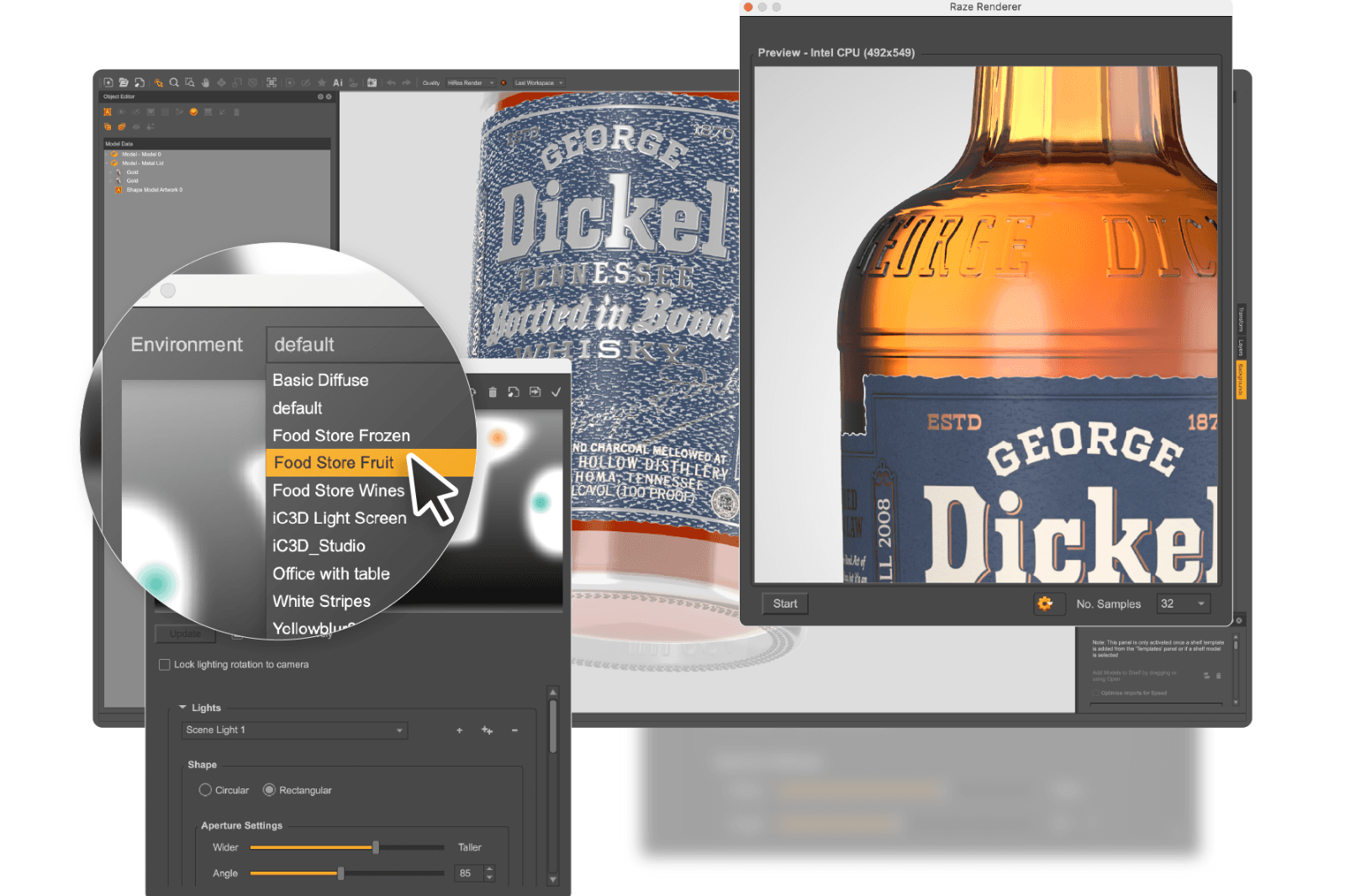Click the plus icon to add scene light
This screenshot has height=896, width=1345.
coord(459,730)
